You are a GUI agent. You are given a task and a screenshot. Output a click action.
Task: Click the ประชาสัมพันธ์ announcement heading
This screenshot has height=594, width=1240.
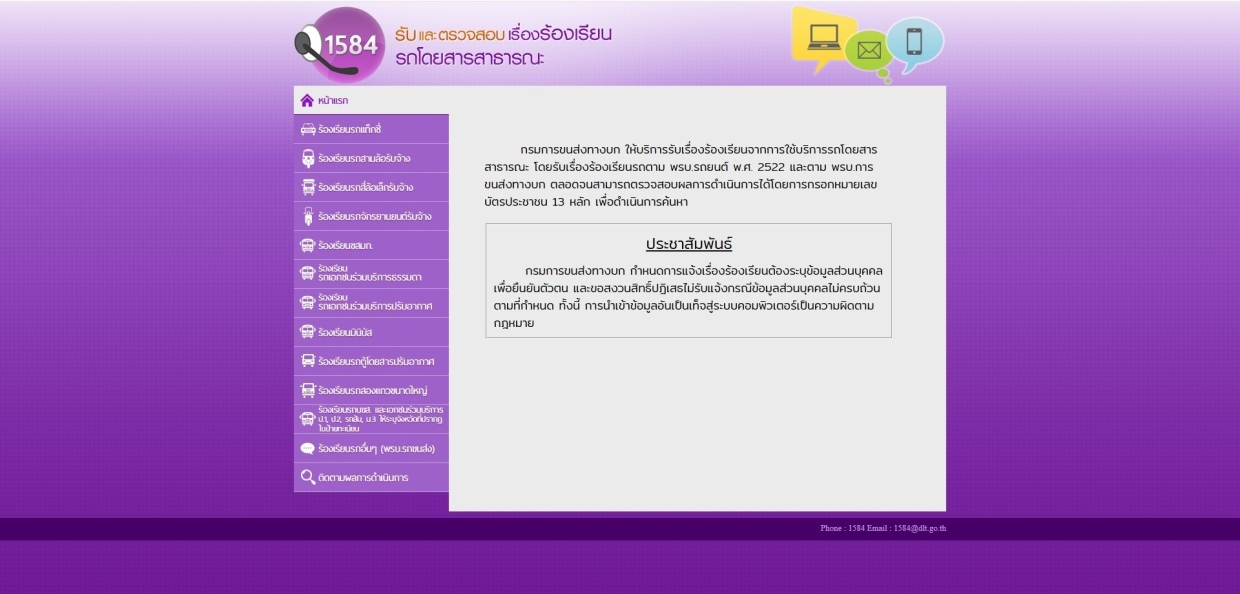tap(688, 244)
